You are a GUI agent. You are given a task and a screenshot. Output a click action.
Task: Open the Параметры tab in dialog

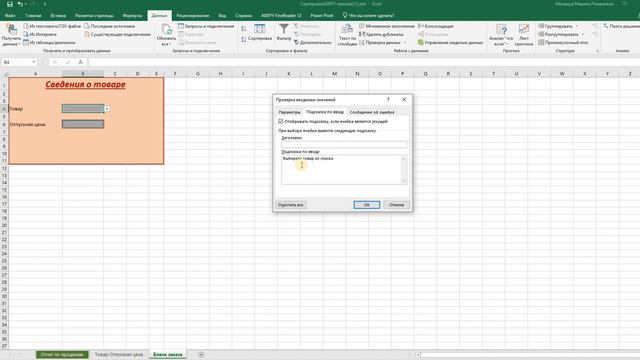289,112
